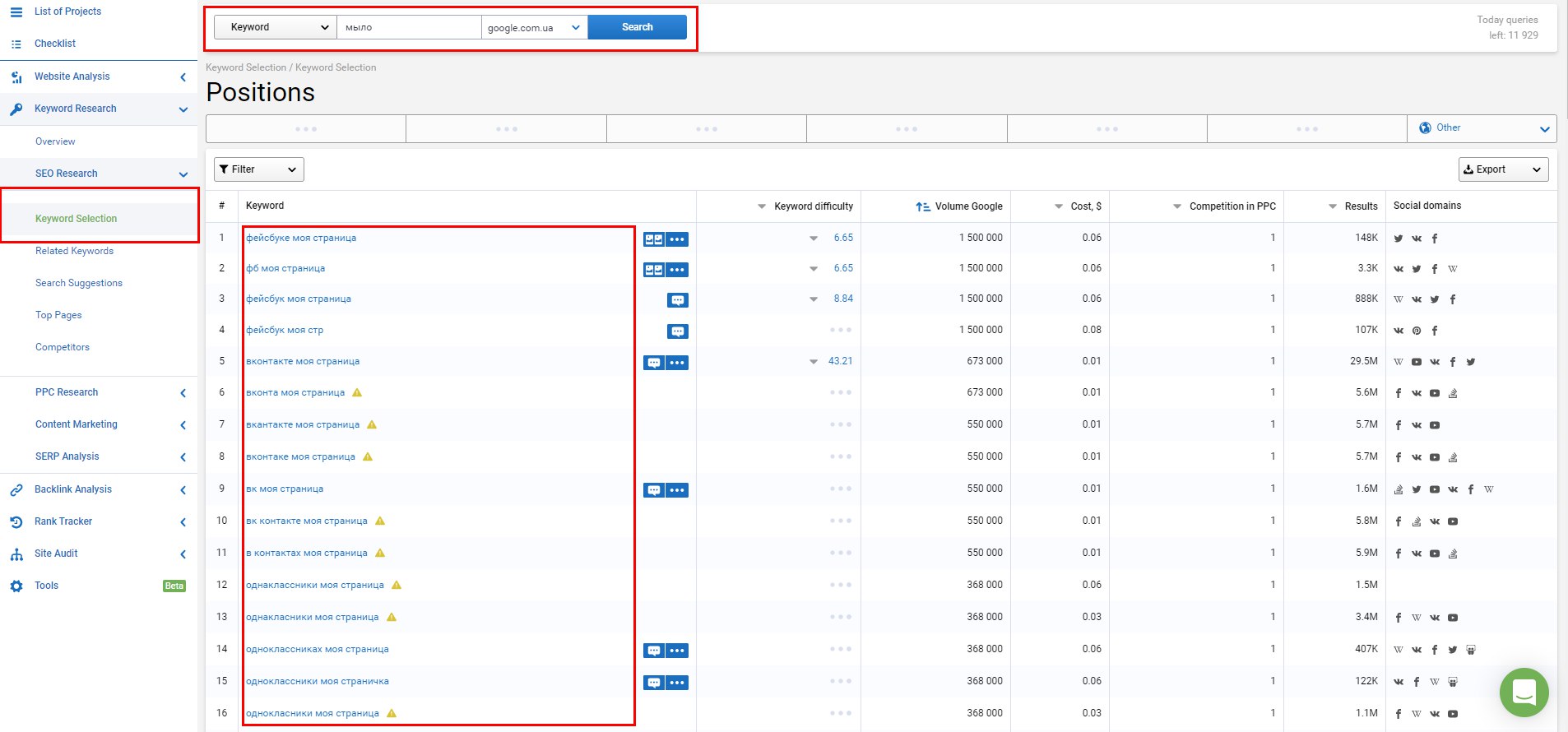Open the google.com.ua database dropdown
Image resolution: width=1568 pixels, height=732 pixels.
point(535,27)
